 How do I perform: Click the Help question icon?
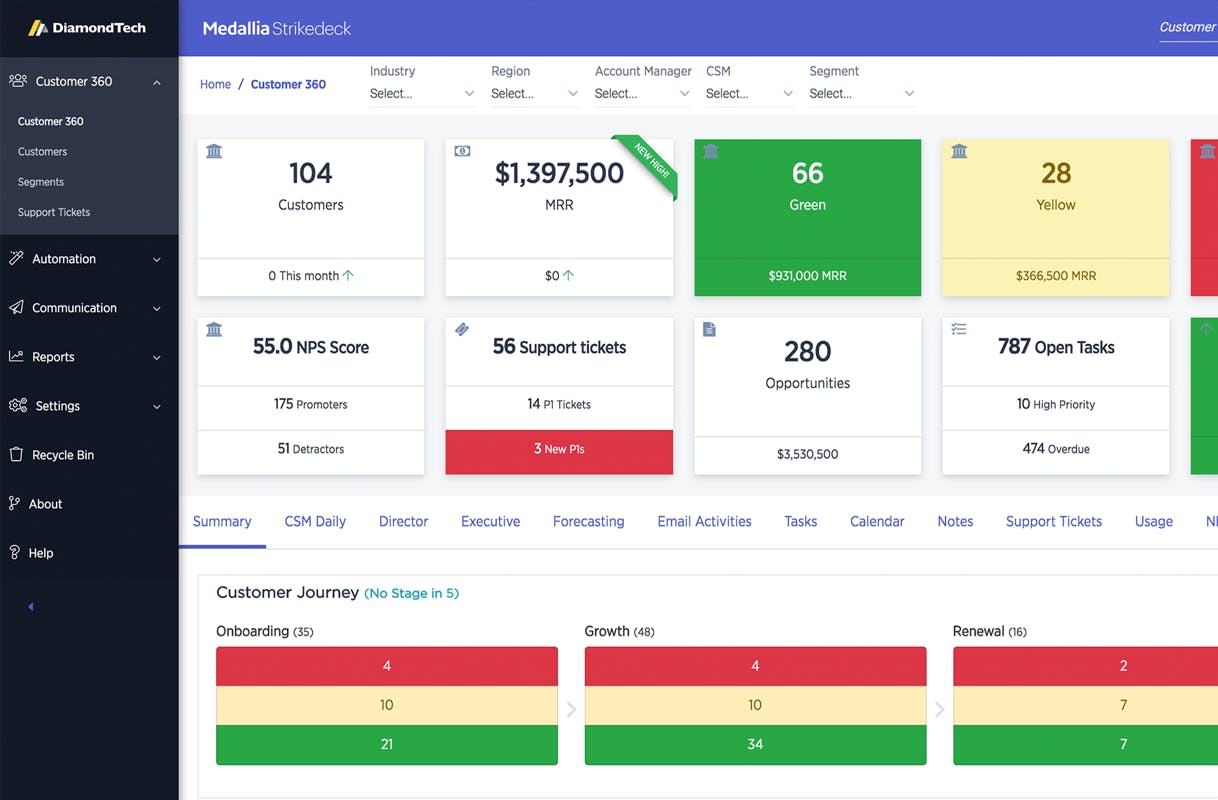[x=15, y=552]
